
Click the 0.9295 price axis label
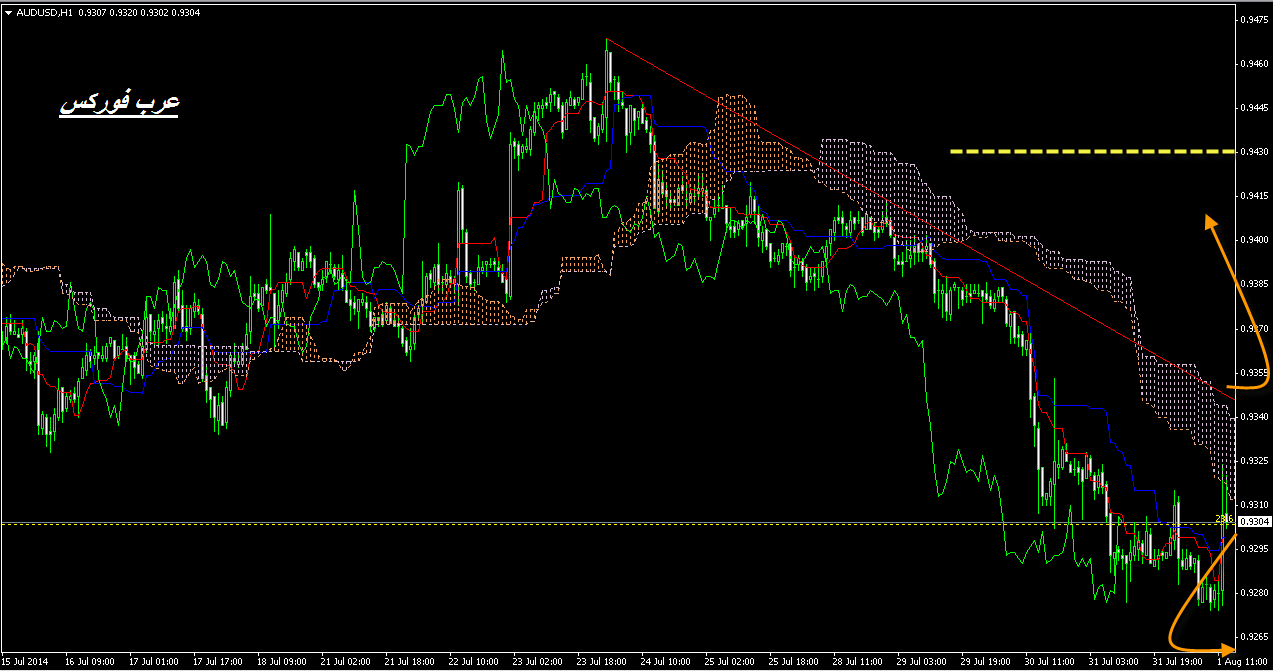[1255, 548]
